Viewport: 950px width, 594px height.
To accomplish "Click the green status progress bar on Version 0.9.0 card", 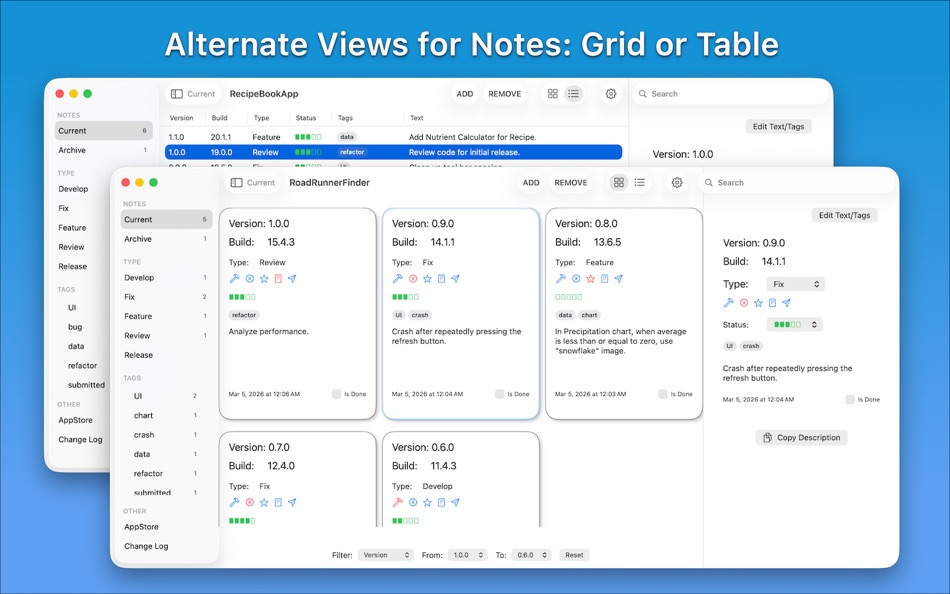I will pos(405,296).
